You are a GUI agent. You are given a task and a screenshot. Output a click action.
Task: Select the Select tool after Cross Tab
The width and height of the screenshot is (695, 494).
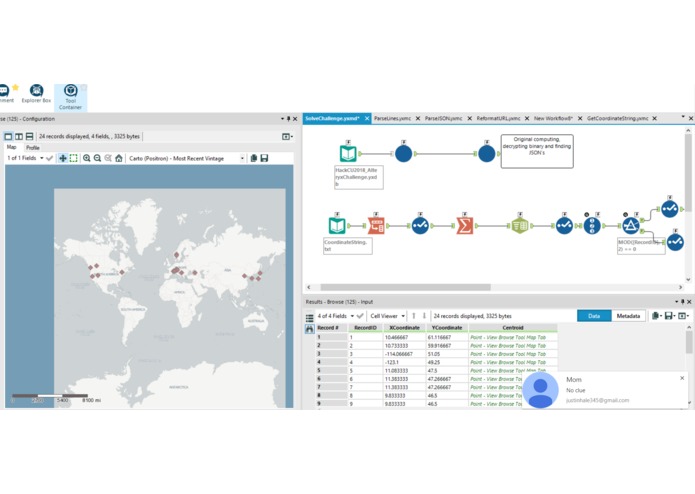click(564, 226)
